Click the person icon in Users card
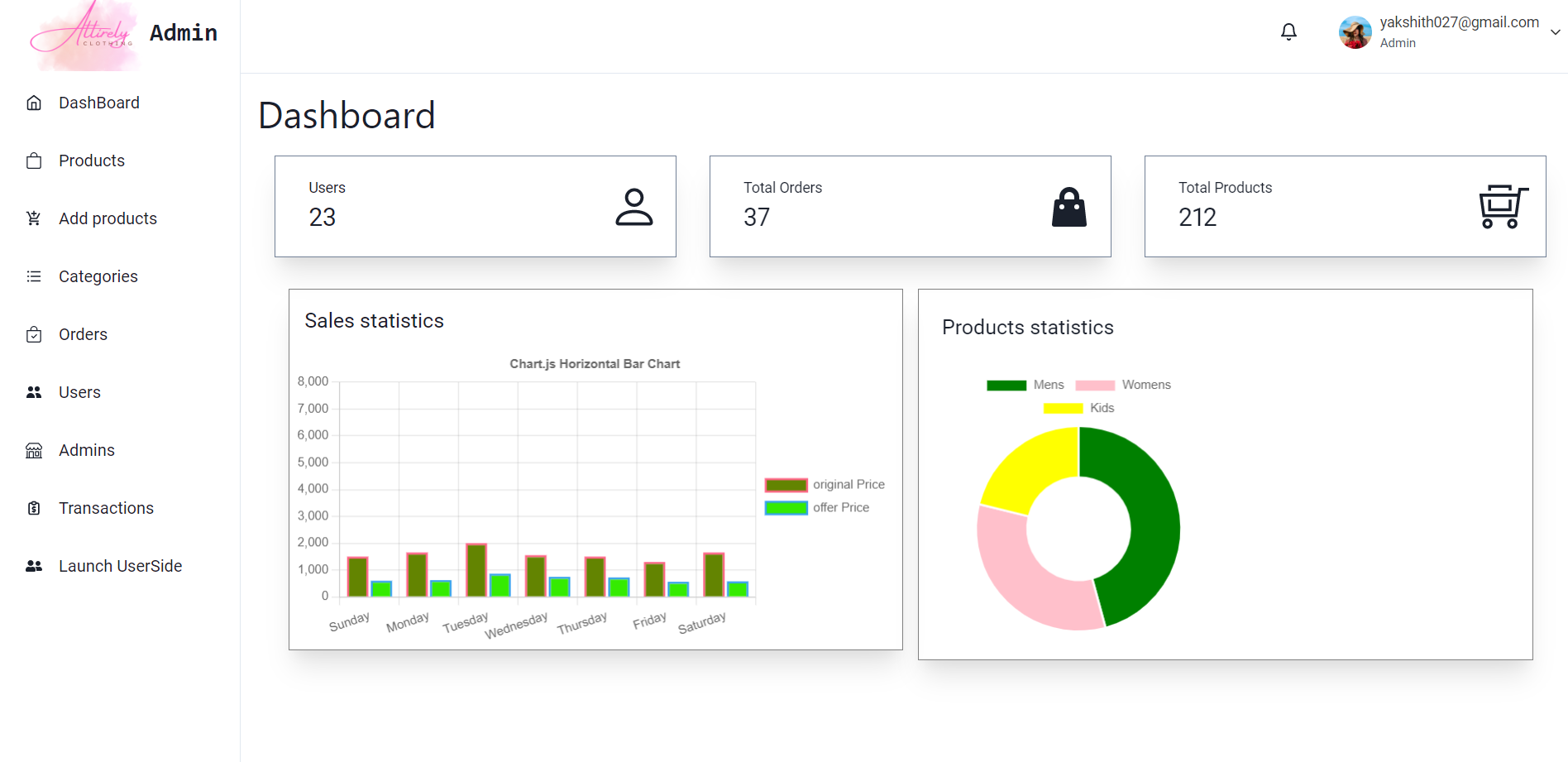This screenshot has height=762, width=1568. (634, 207)
